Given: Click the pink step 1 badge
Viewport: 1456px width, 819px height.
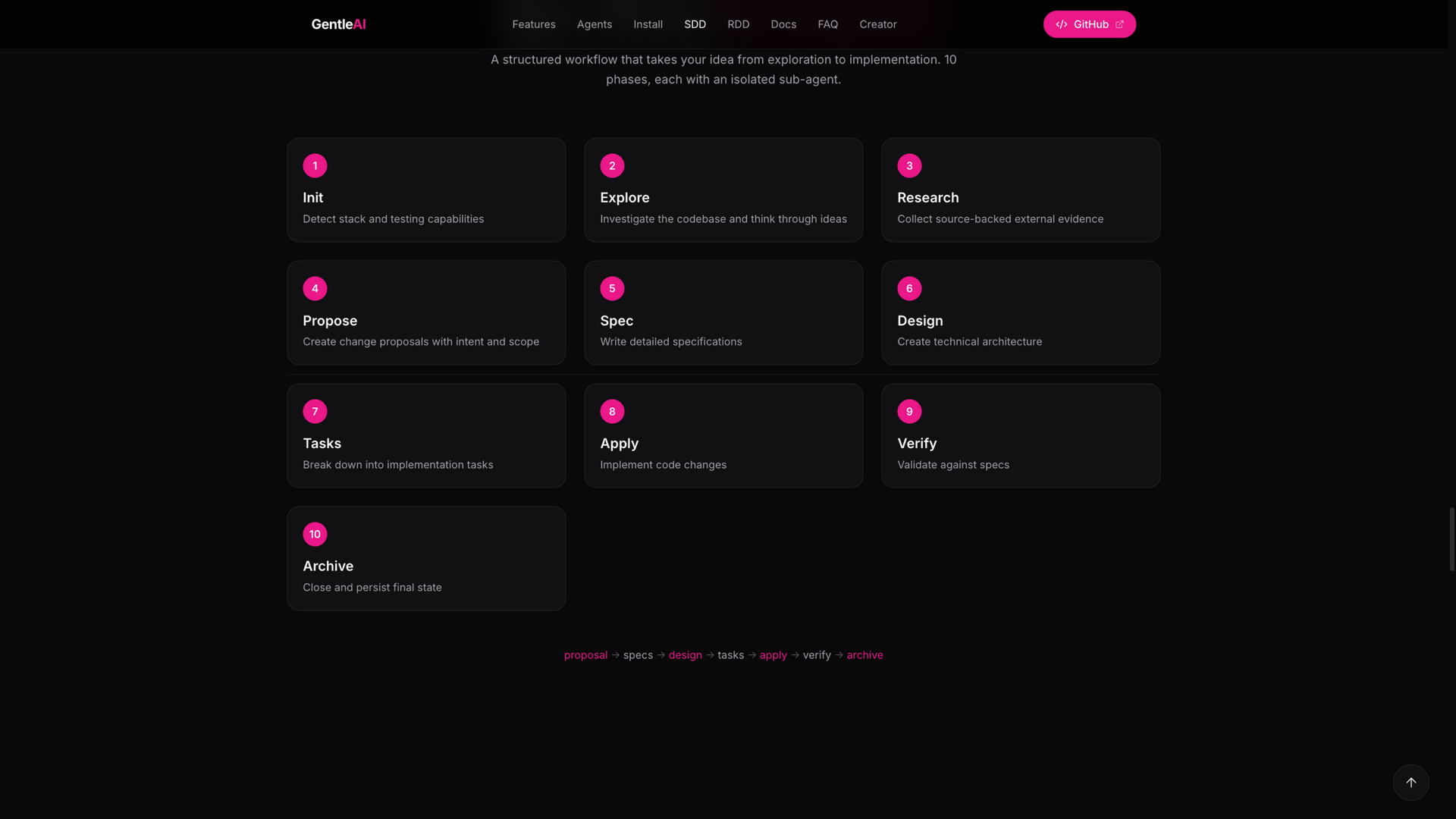Looking at the screenshot, I should (315, 165).
